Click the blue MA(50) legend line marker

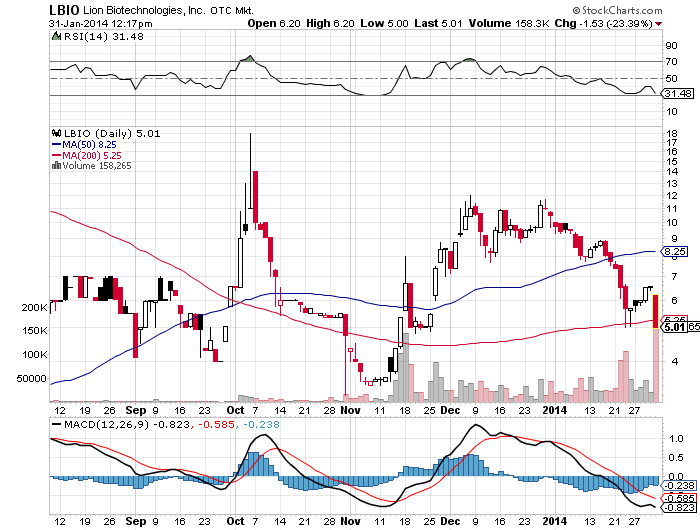pyautogui.click(x=56, y=144)
